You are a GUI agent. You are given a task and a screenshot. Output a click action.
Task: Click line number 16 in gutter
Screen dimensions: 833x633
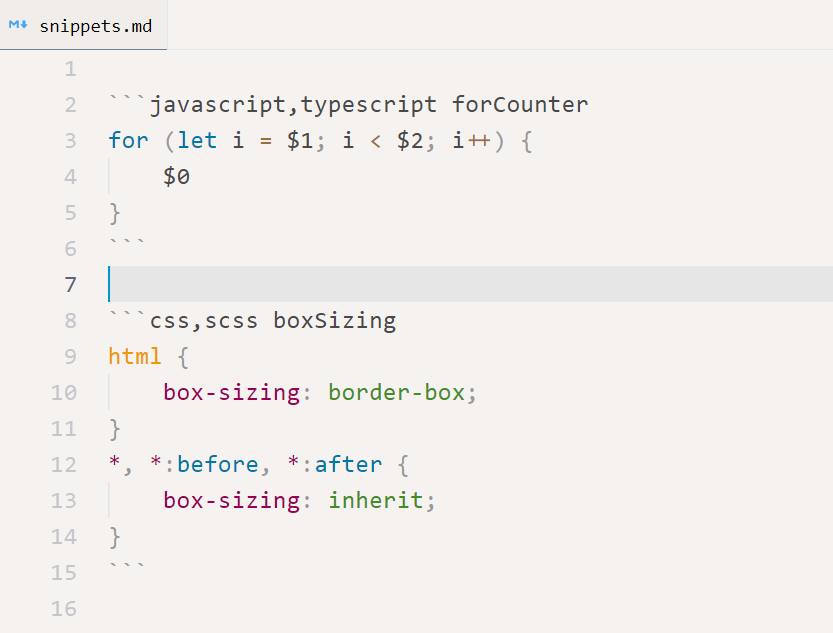coord(64,609)
